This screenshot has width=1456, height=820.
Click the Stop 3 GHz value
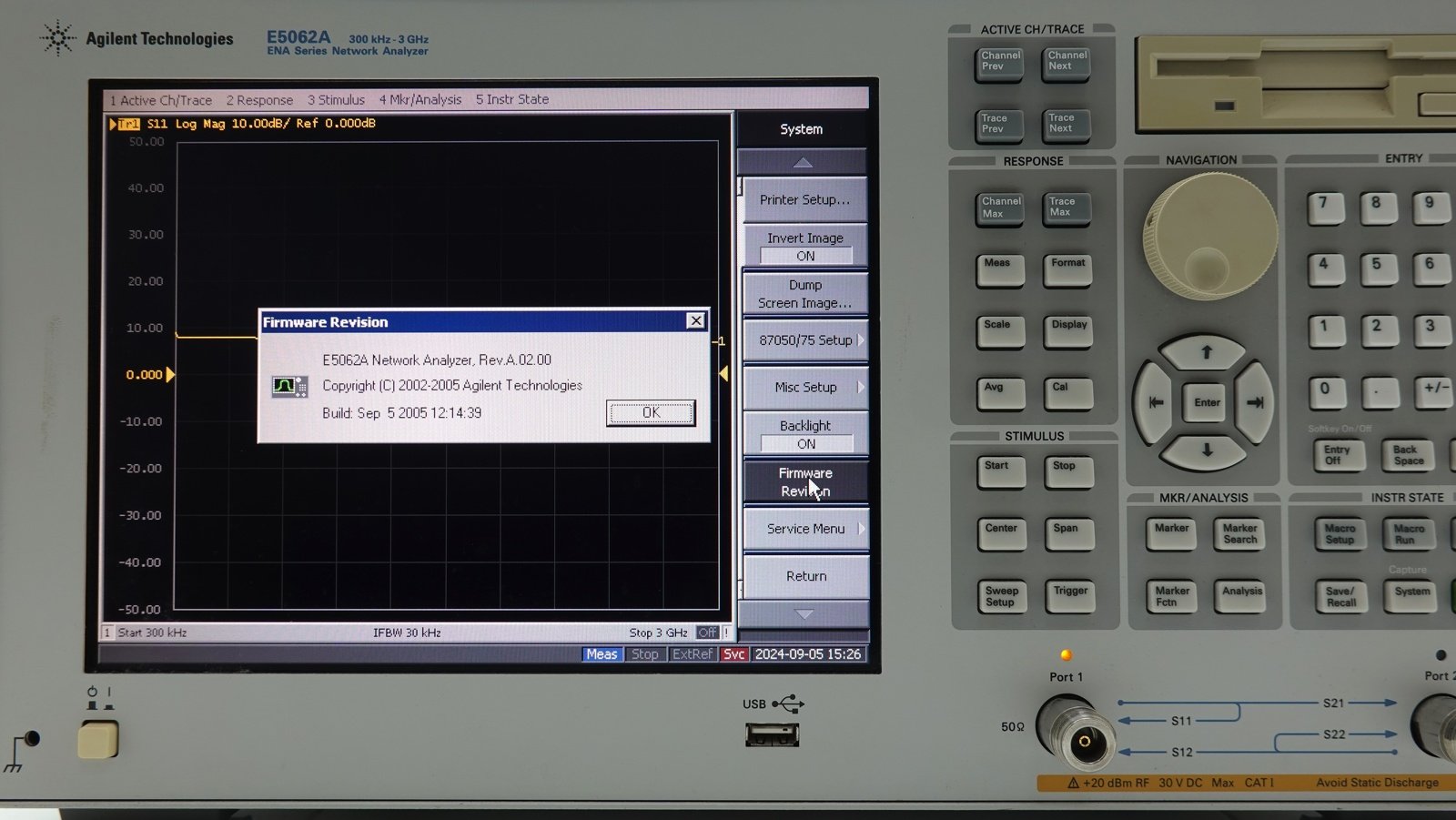pos(658,633)
